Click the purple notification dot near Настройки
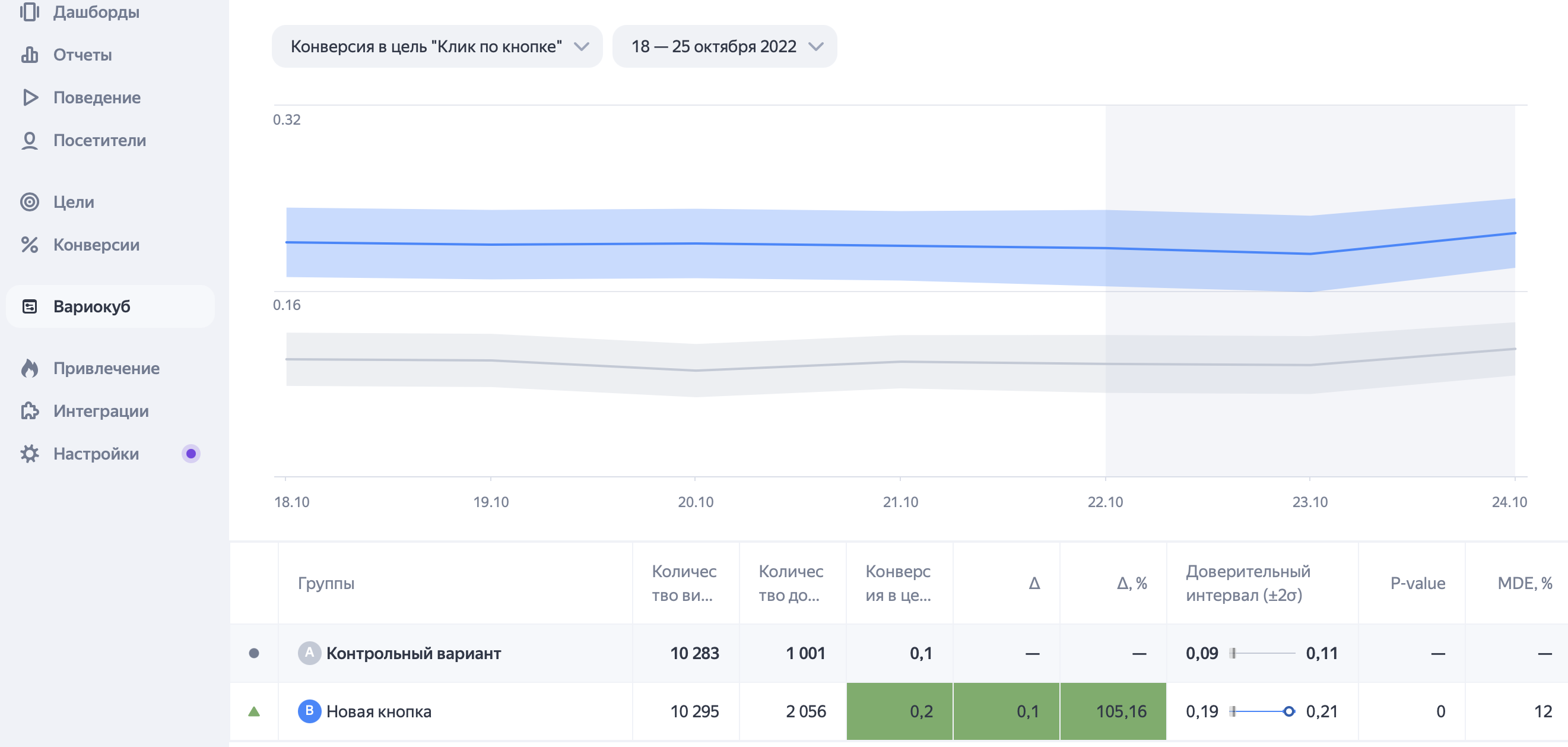This screenshot has height=747, width=1568. click(x=191, y=454)
